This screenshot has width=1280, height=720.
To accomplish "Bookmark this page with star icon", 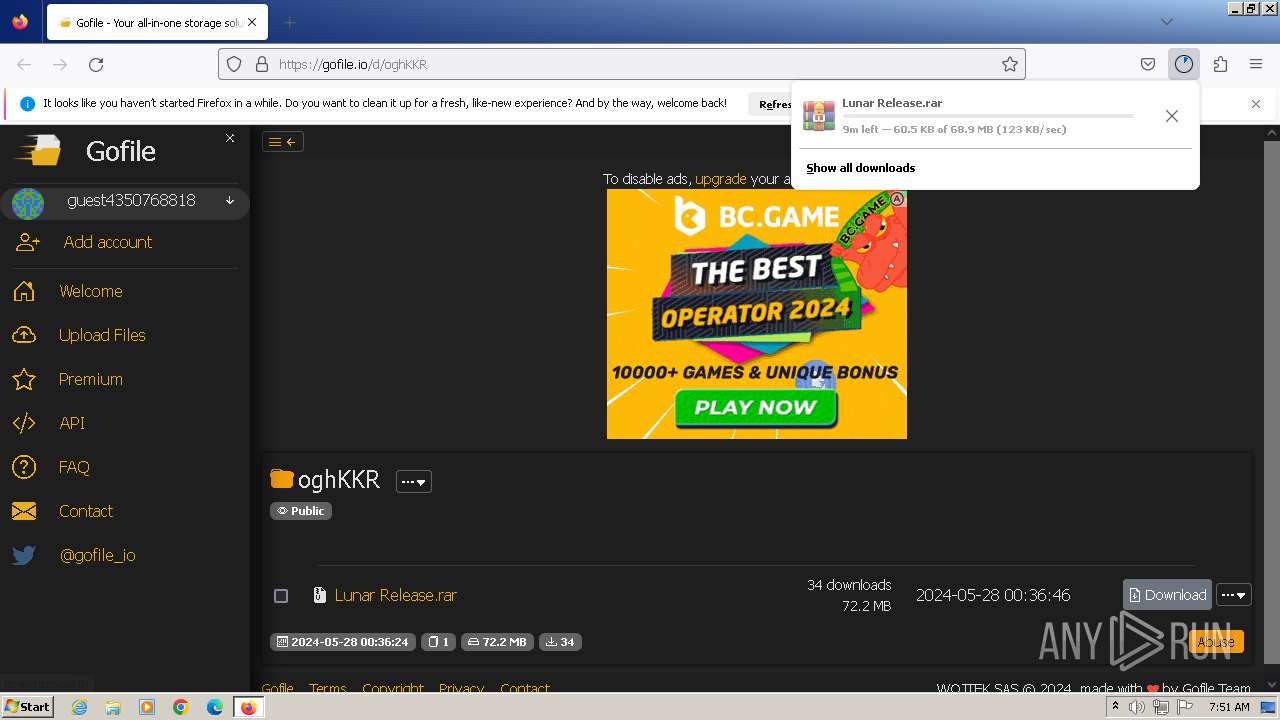I will [1010, 64].
